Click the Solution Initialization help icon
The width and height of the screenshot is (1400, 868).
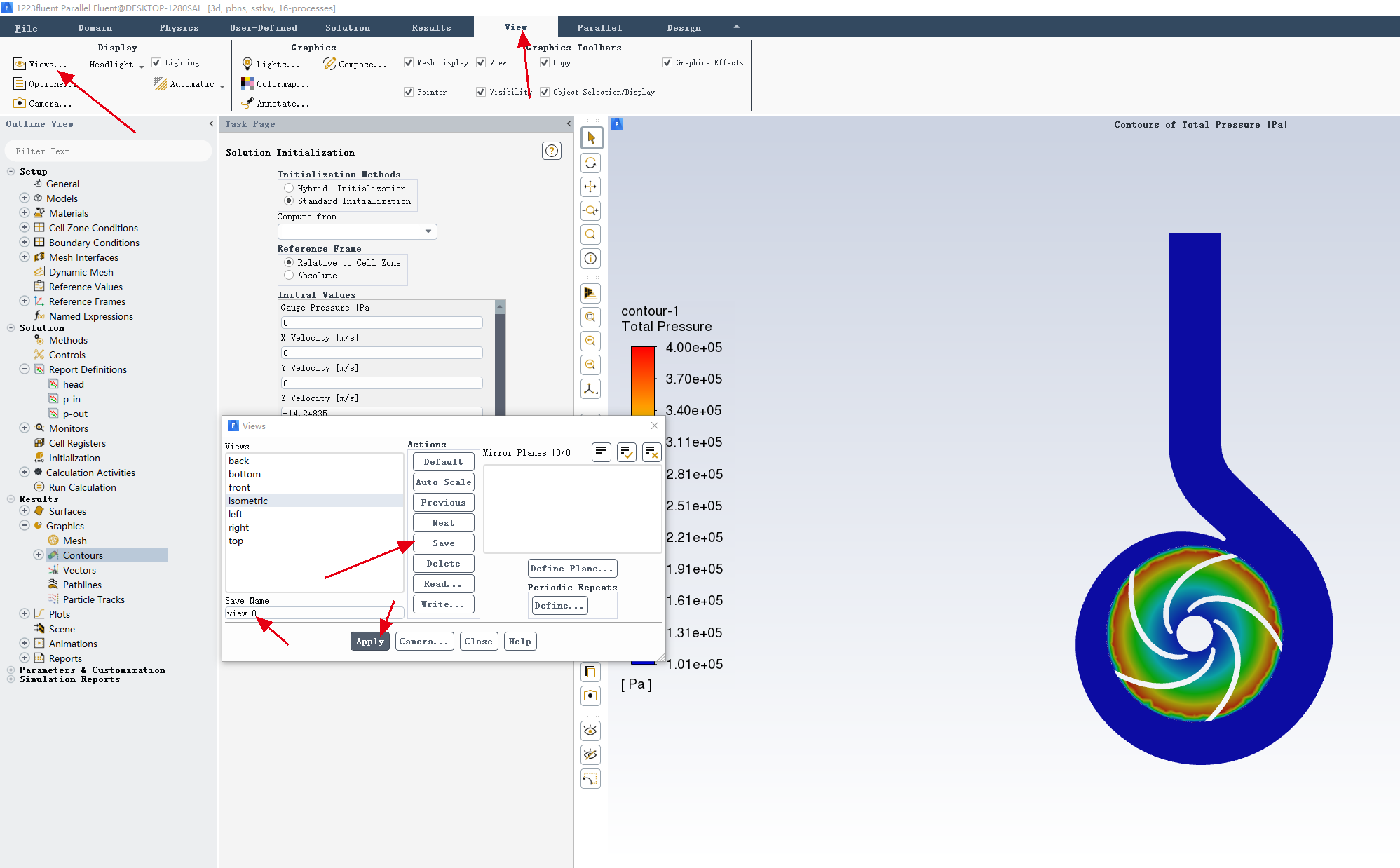coord(552,151)
